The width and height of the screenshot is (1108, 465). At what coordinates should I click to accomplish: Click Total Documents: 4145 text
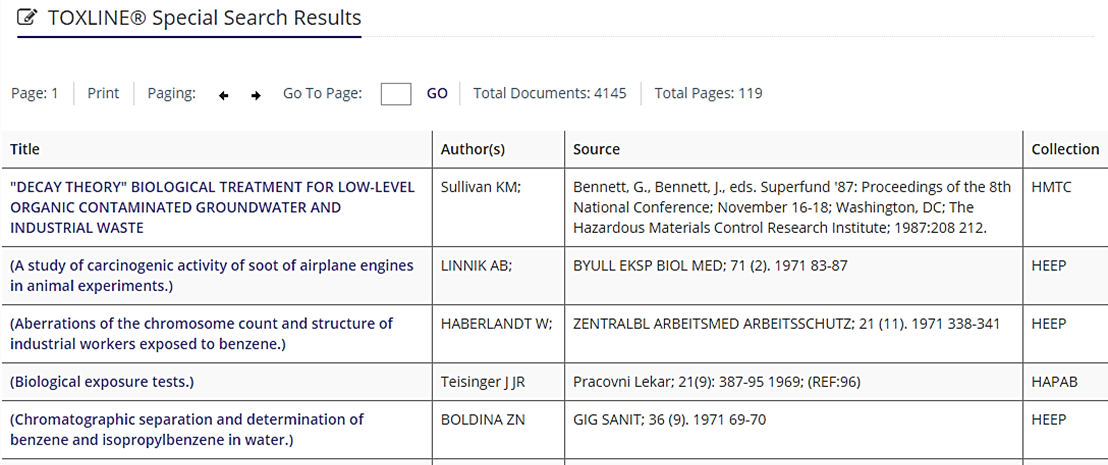point(550,93)
